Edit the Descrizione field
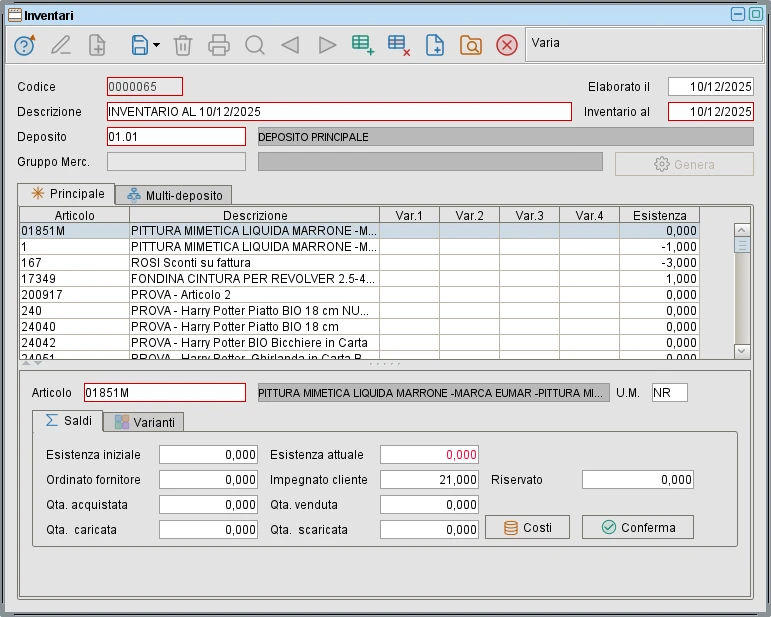 [x=339, y=112]
